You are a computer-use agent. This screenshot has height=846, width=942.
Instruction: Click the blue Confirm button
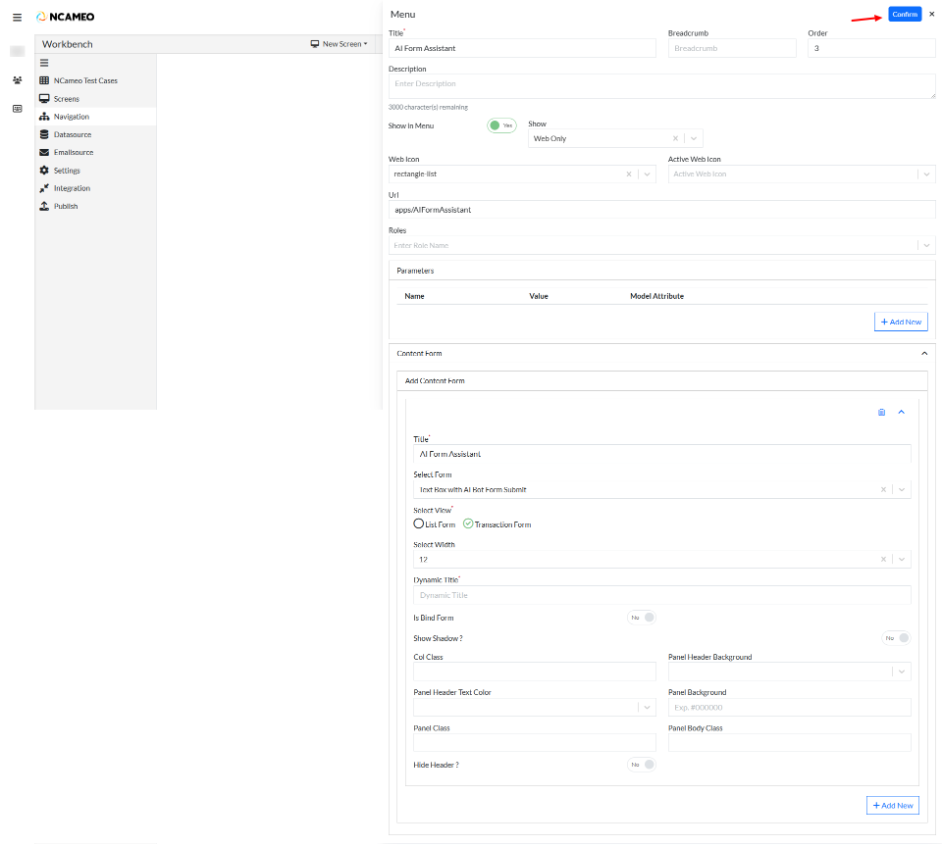pyautogui.click(x=904, y=14)
